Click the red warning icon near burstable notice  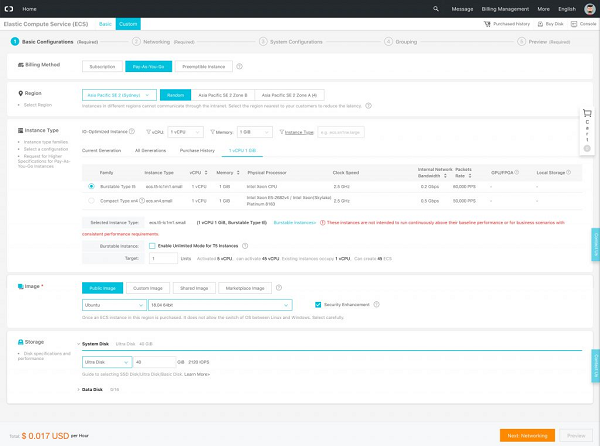coord(323,223)
